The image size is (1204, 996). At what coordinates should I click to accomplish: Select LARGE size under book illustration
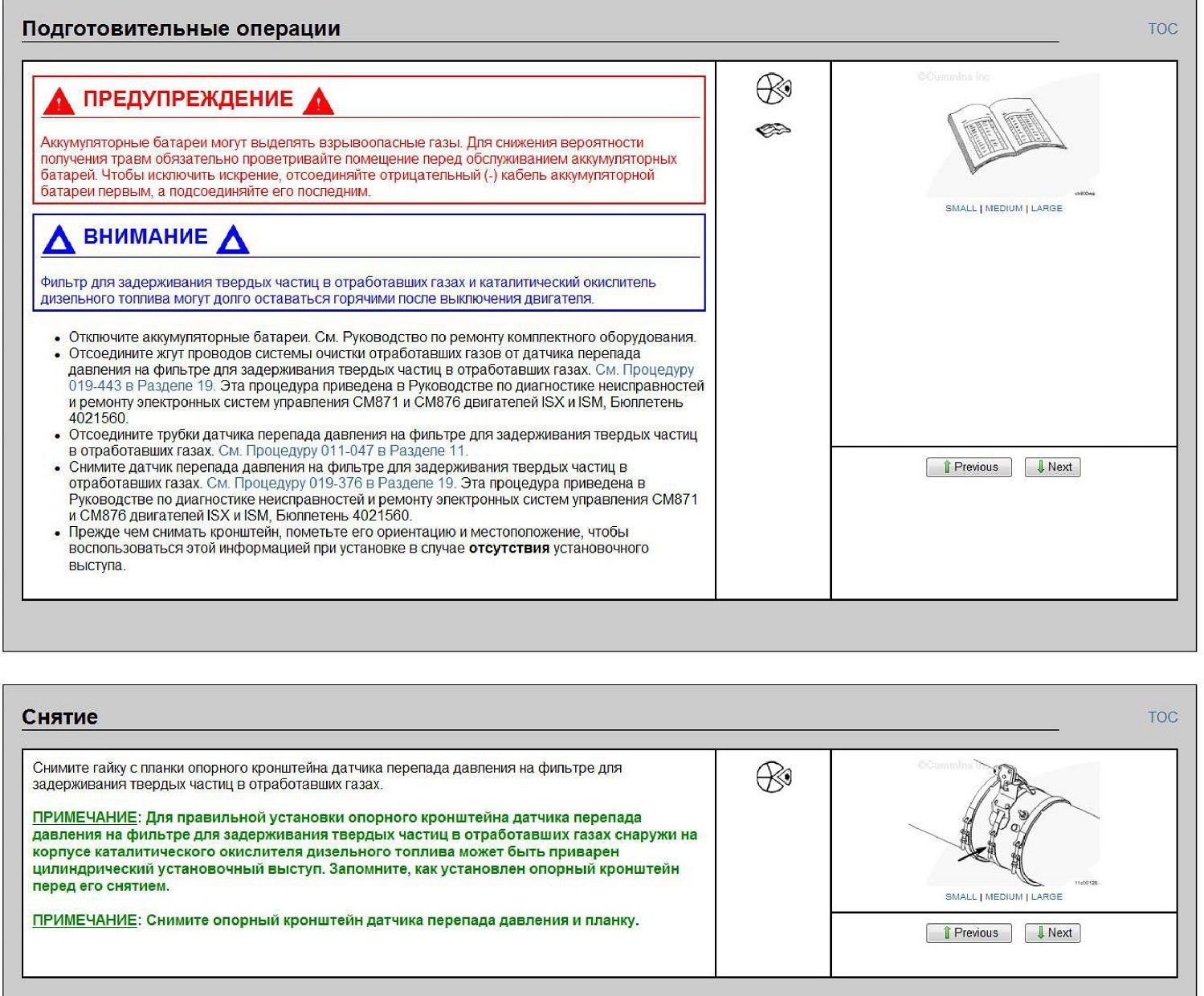point(1047,208)
